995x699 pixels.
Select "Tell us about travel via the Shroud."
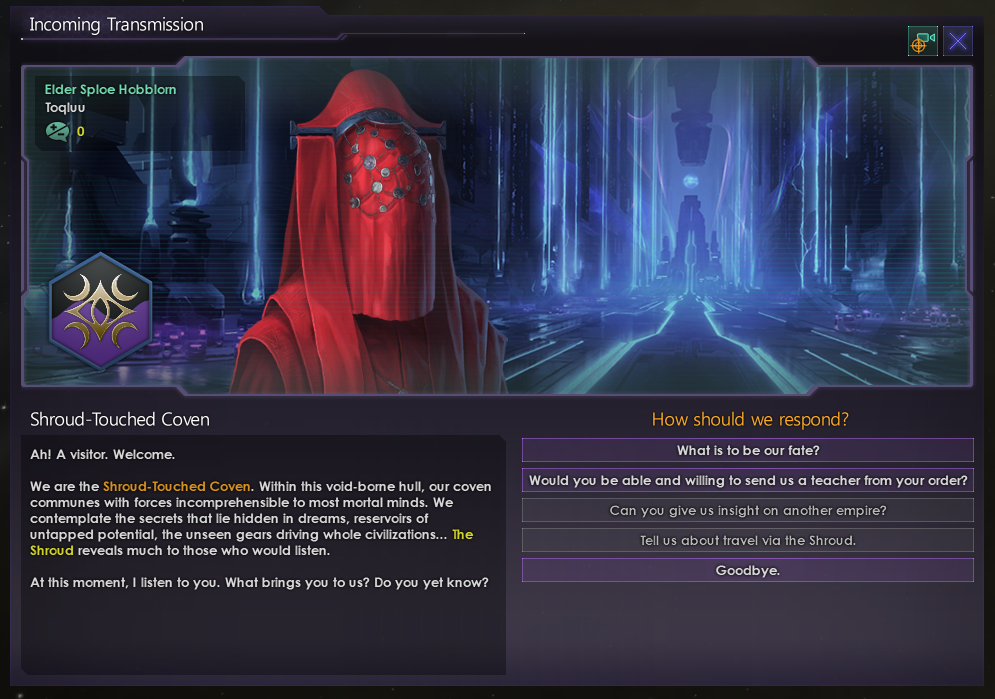click(748, 540)
